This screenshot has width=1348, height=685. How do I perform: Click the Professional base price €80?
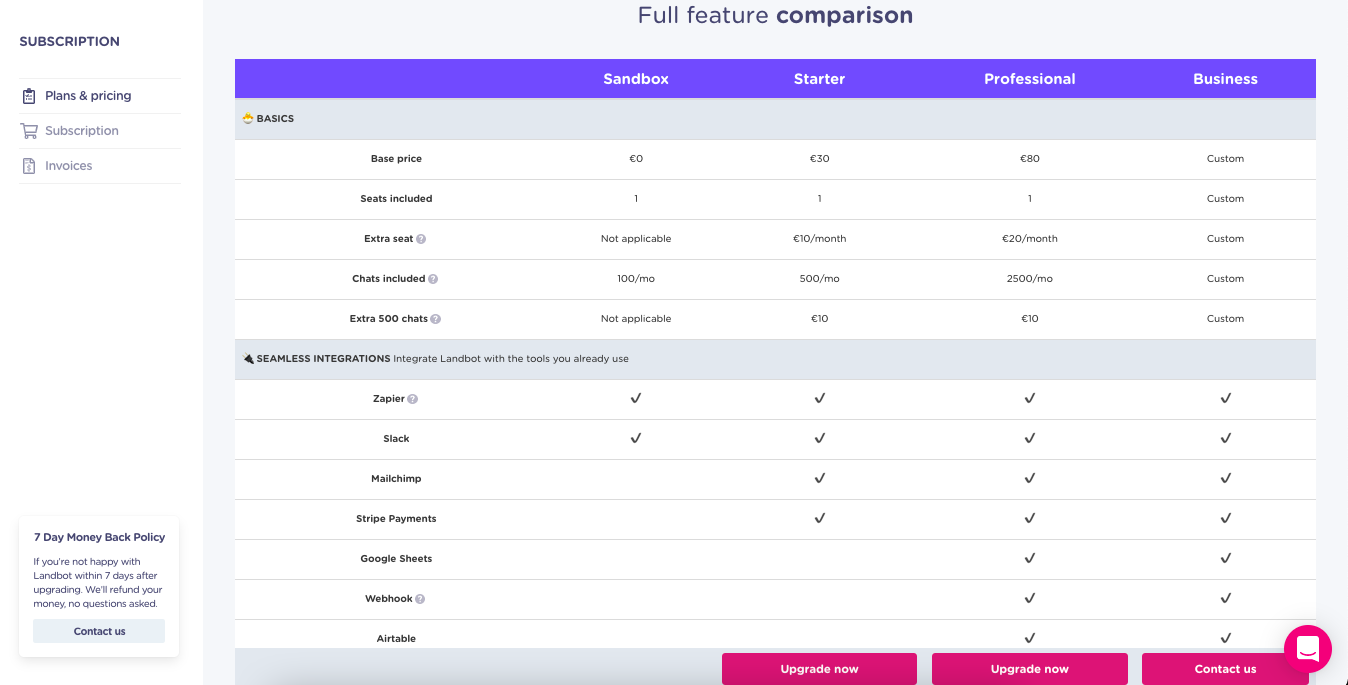pyautogui.click(x=1030, y=159)
